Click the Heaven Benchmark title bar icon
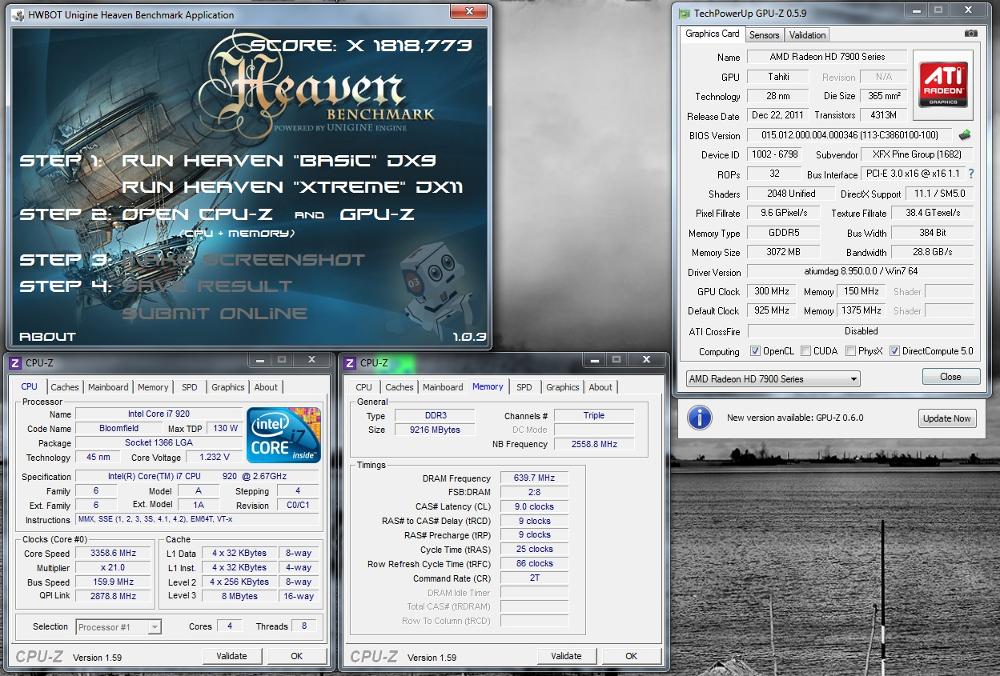 [x=18, y=14]
